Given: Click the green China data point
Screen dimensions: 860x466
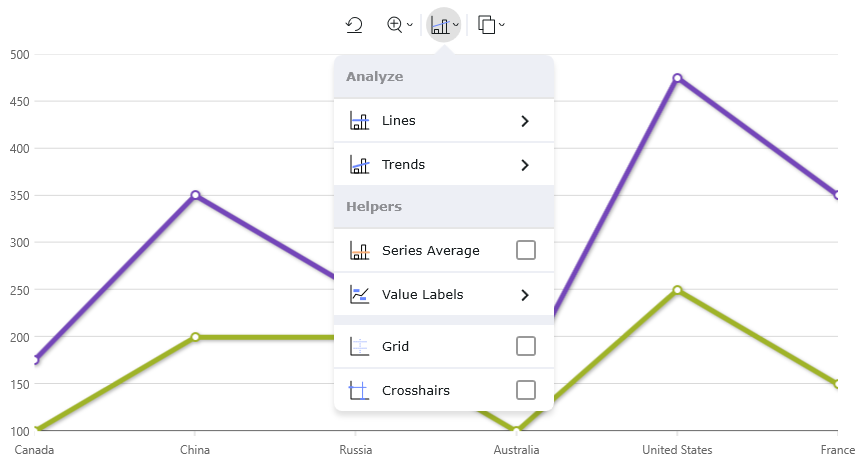Looking at the screenshot, I should pyautogui.click(x=195, y=337).
